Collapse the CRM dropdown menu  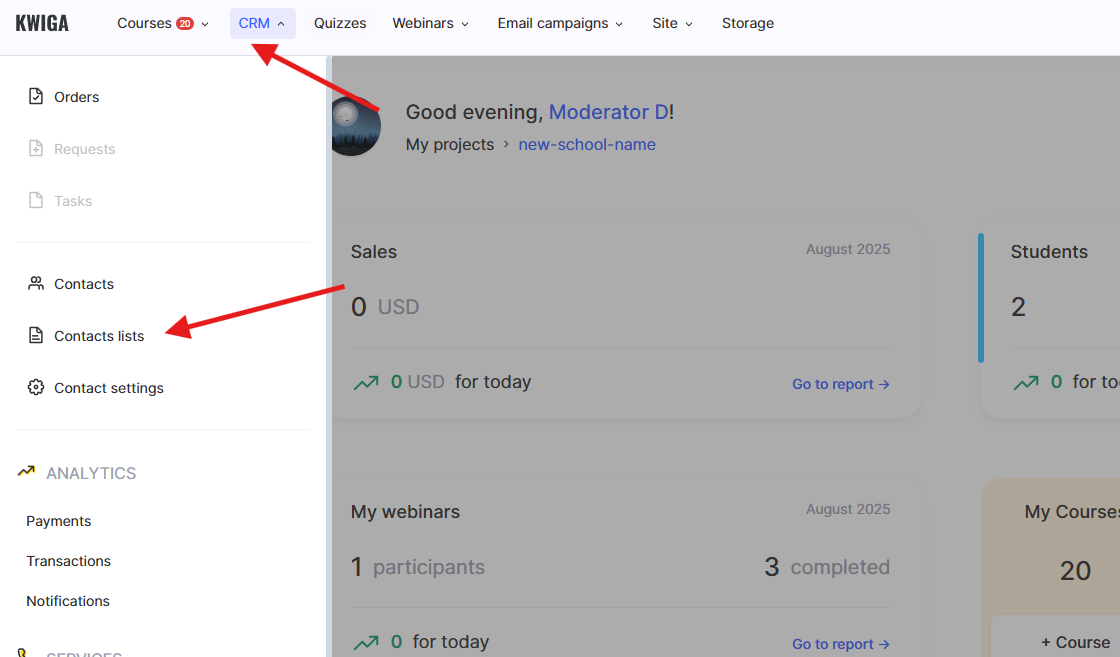pos(262,23)
